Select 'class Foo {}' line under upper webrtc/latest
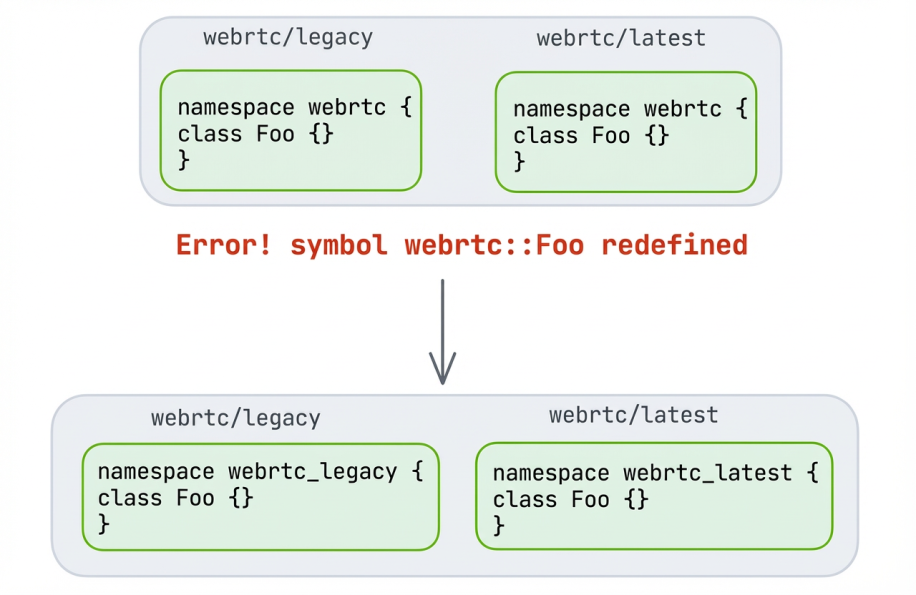The image size is (916, 595). click(591, 135)
